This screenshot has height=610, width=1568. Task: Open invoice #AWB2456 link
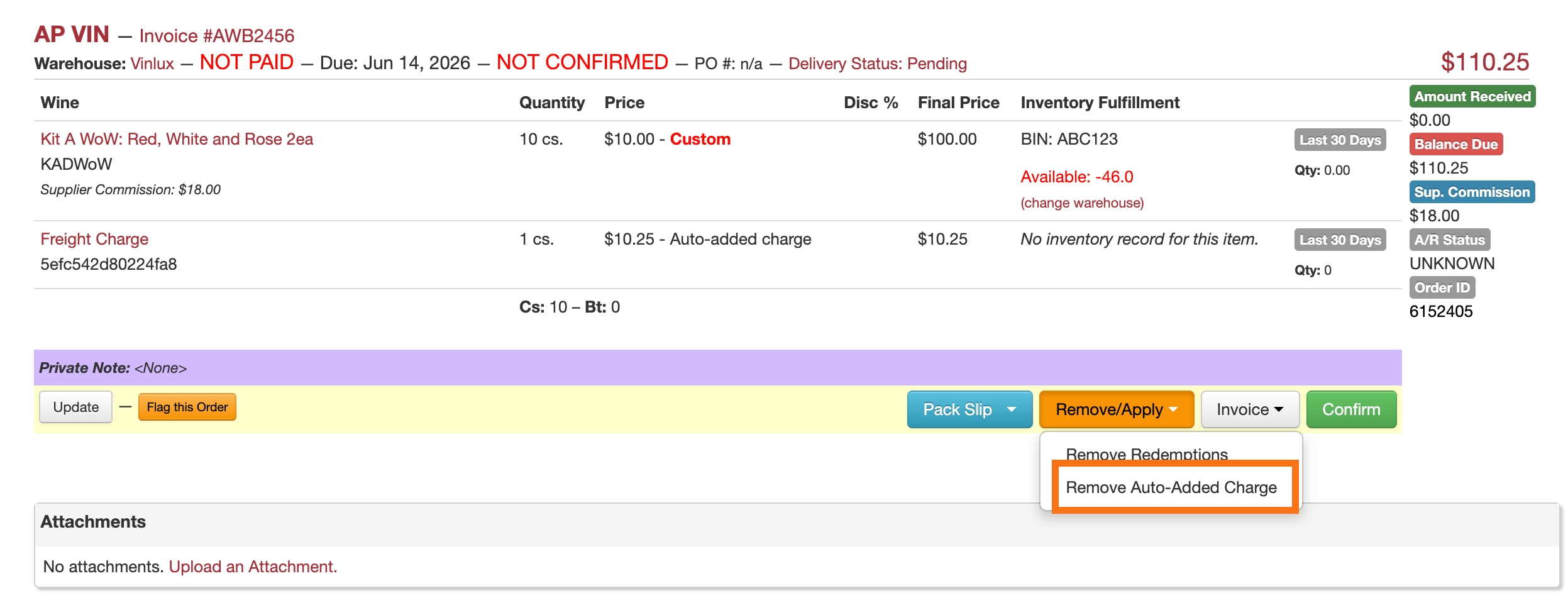pyautogui.click(x=217, y=36)
